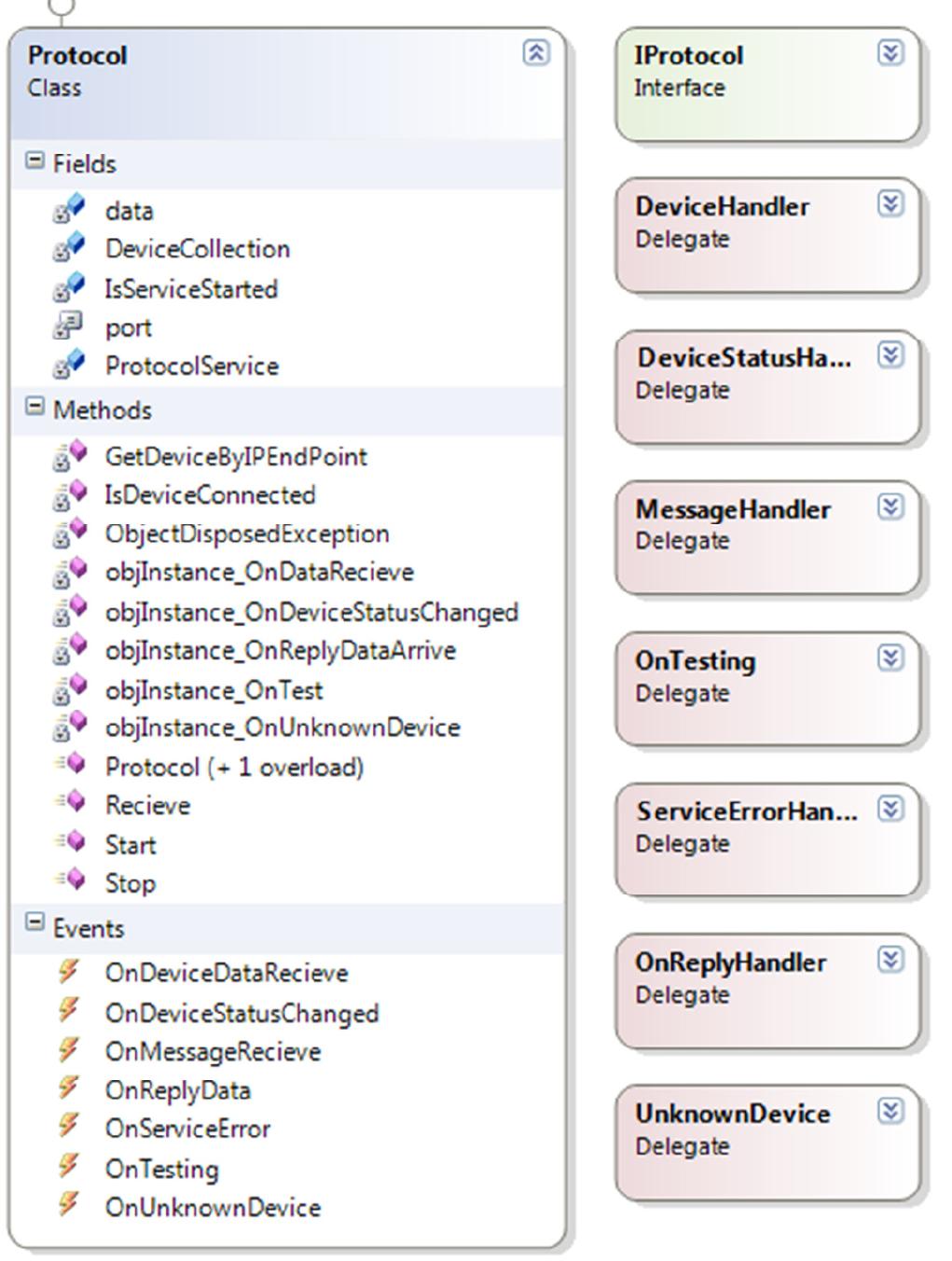Image resolution: width=952 pixels, height=1261 pixels.
Task: Select the DeviceCollection field entry
Action: coord(196,249)
